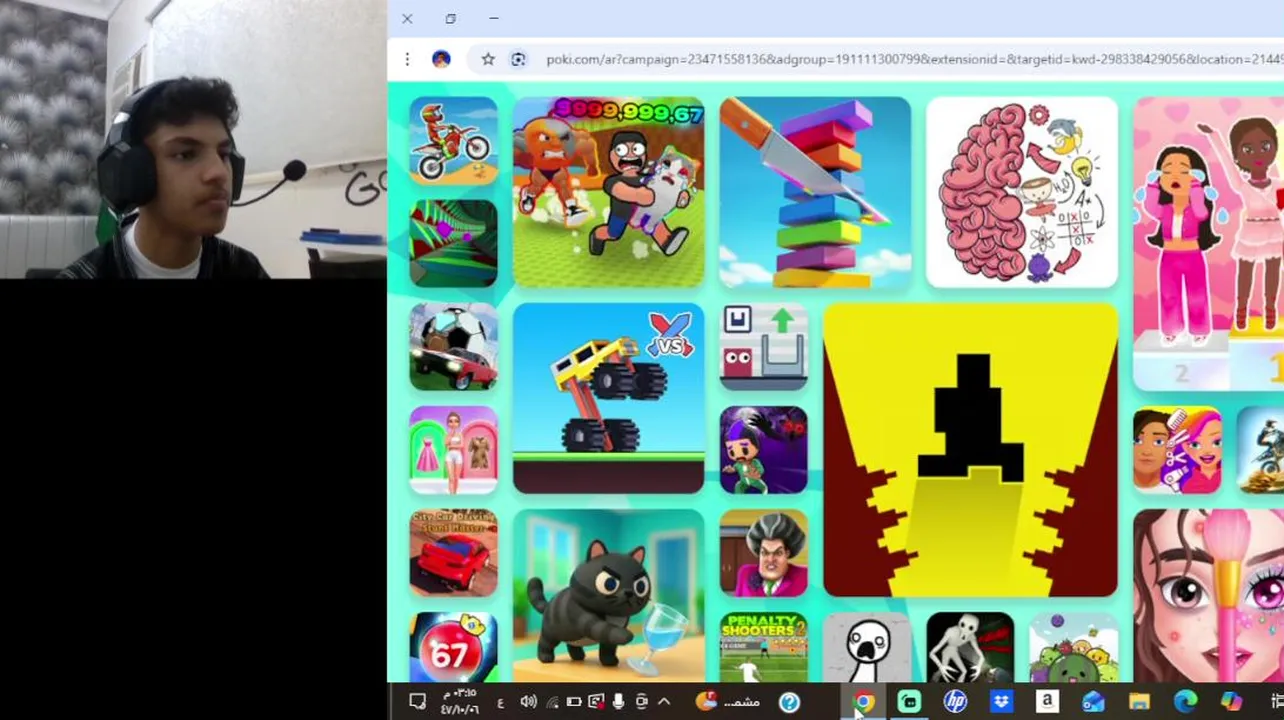Restore down the Chrome window

450,18
